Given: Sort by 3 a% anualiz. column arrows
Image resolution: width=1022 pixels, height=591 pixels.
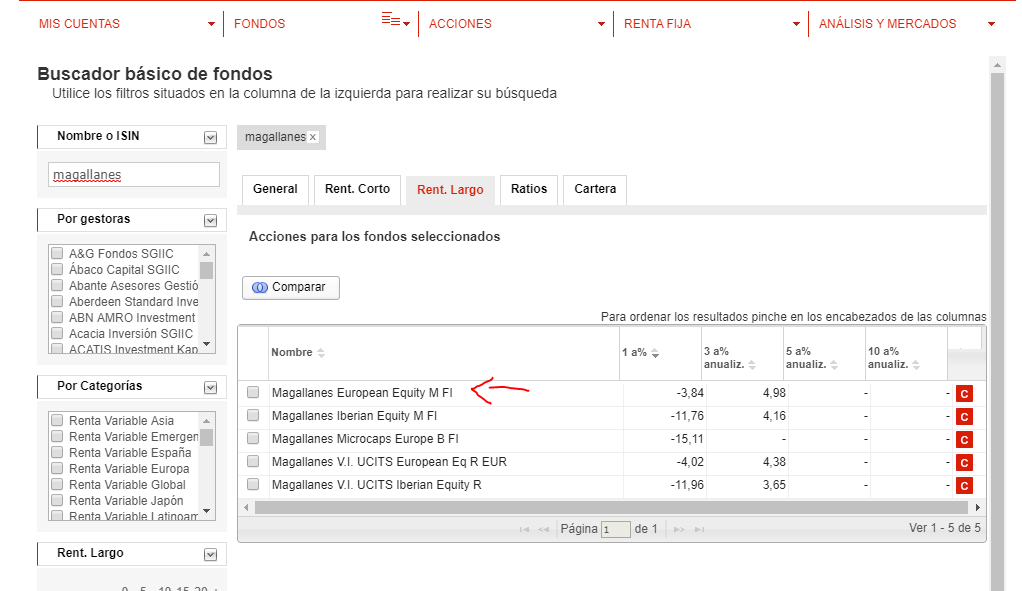Looking at the screenshot, I should tap(752, 365).
